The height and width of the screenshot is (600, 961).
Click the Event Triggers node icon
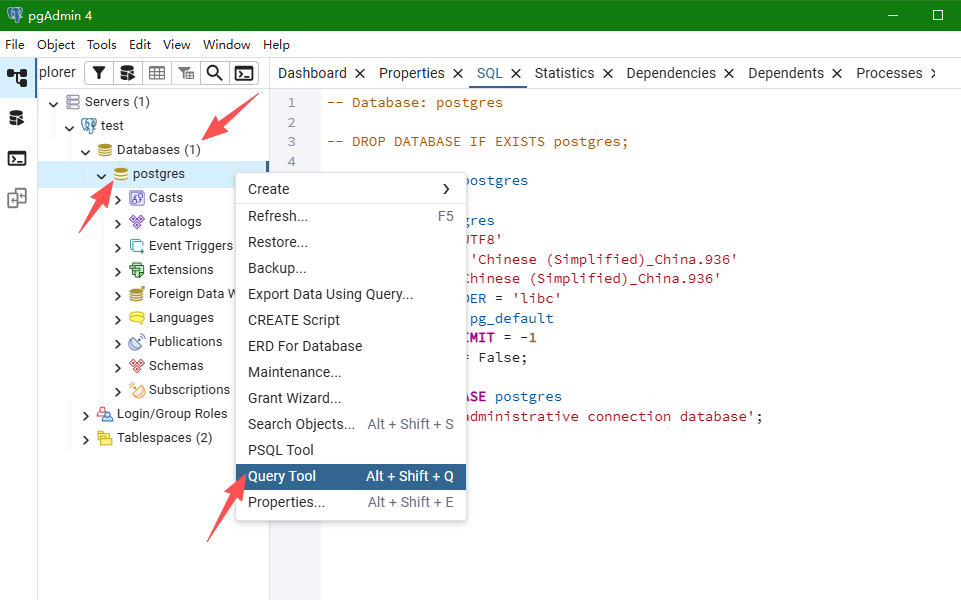(x=137, y=246)
